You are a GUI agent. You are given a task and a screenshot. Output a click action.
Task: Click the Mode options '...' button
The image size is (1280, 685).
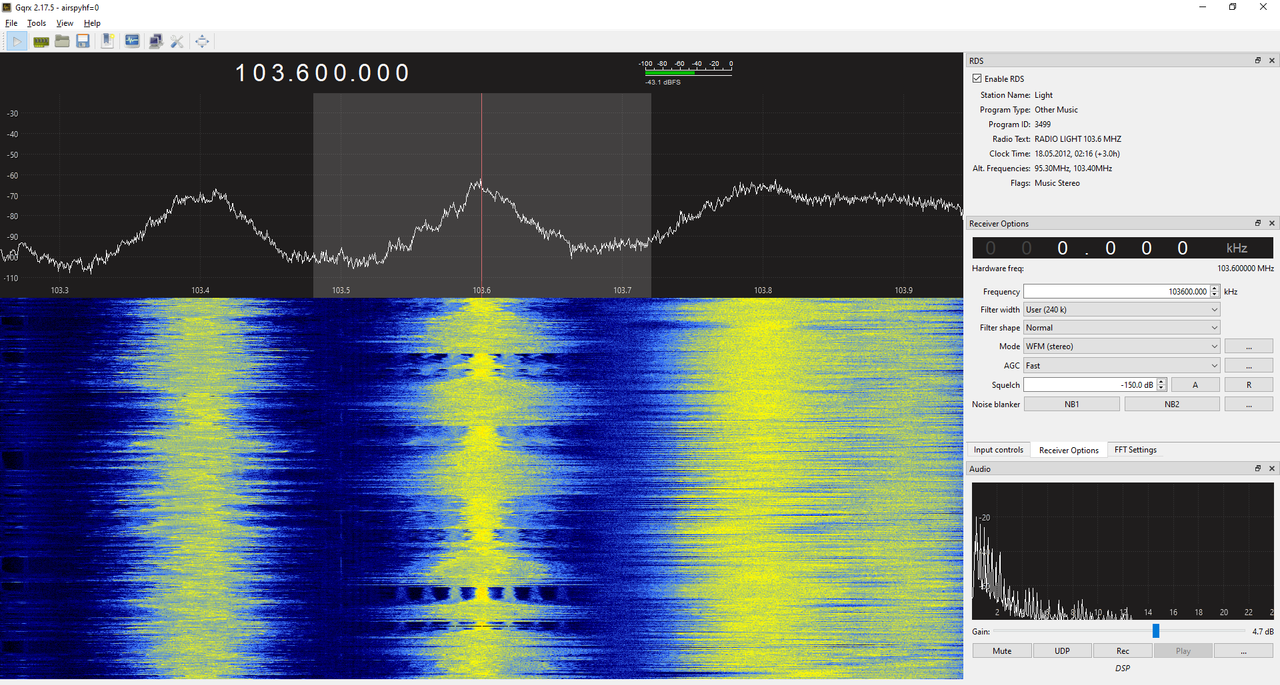click(x=1248, y=346)
